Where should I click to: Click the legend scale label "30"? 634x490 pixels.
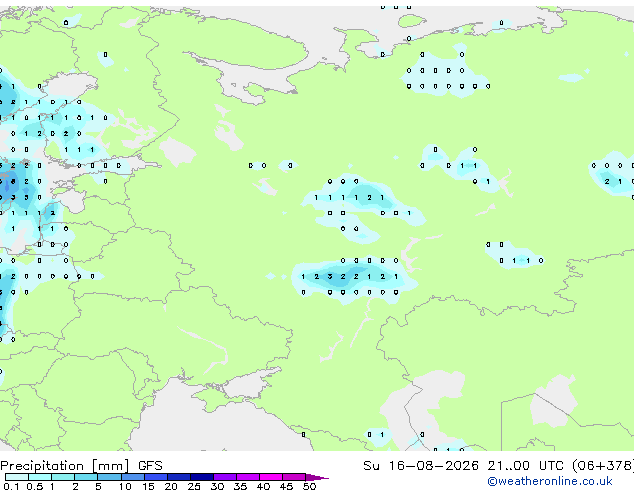click(x=217, y=486)
